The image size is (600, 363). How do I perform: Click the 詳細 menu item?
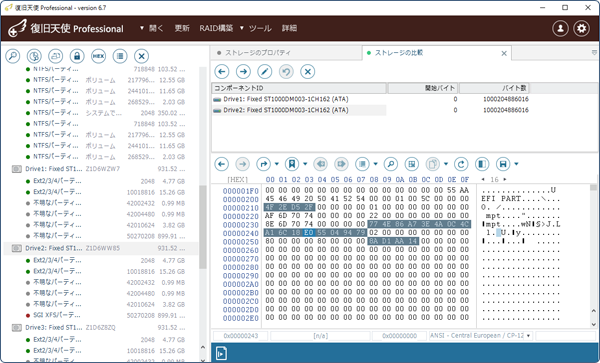point(289,28)
